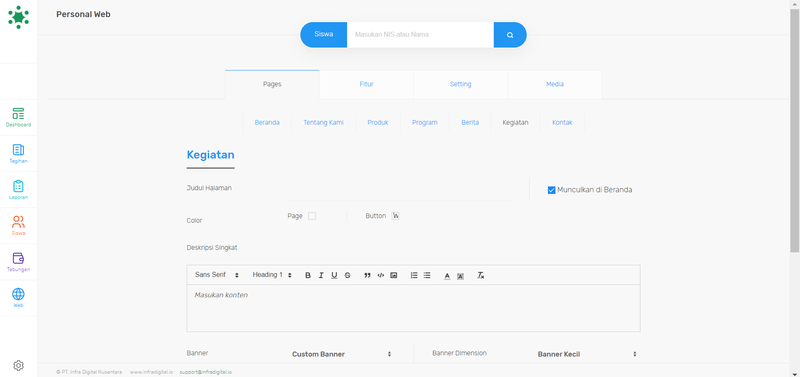Expand the Custom Banner dropdown
Viewport: 800px width, 377px height.
point(341,354)
